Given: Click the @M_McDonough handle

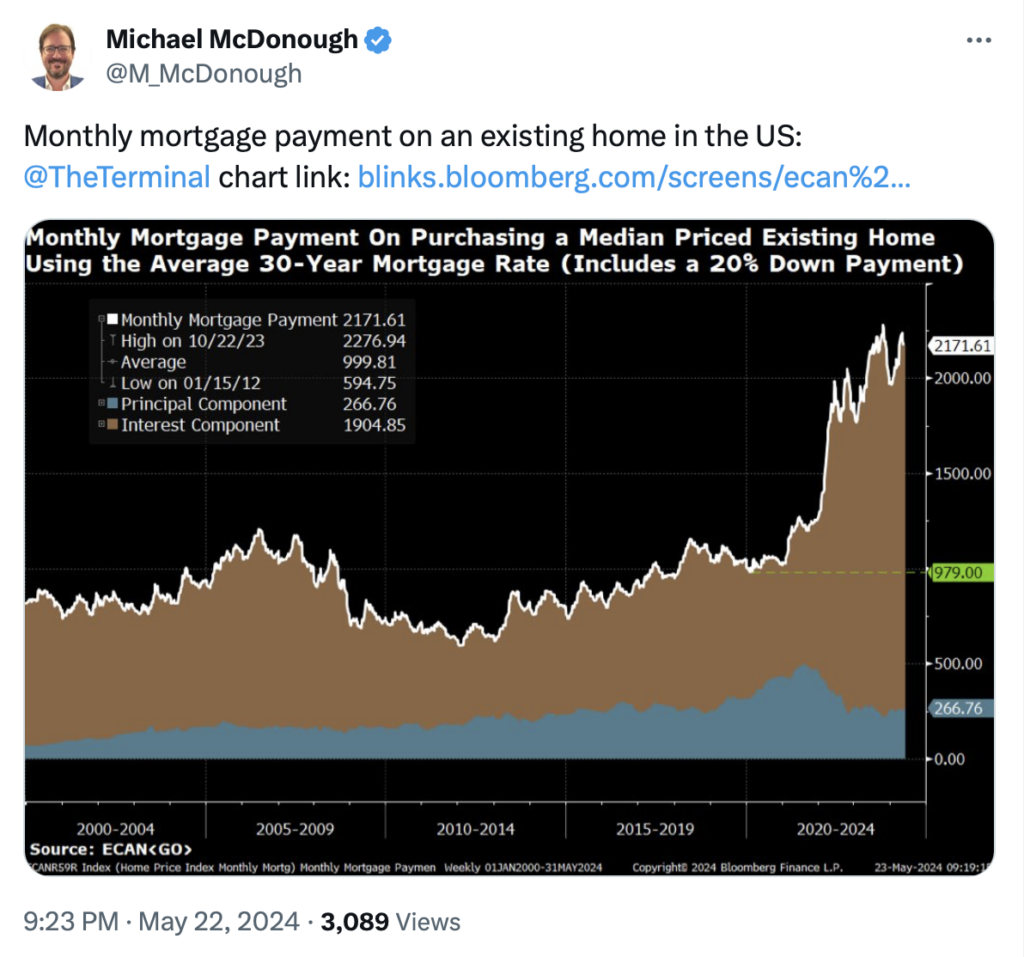Looking at the screenshot, I should coord(203,74).
